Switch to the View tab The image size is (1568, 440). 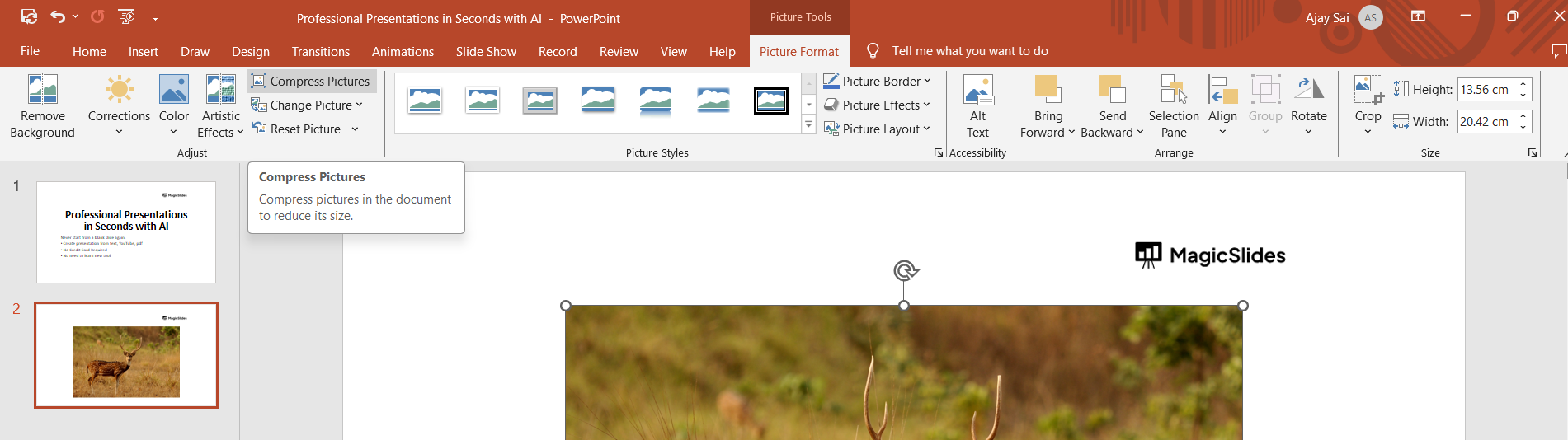(673, 51)
